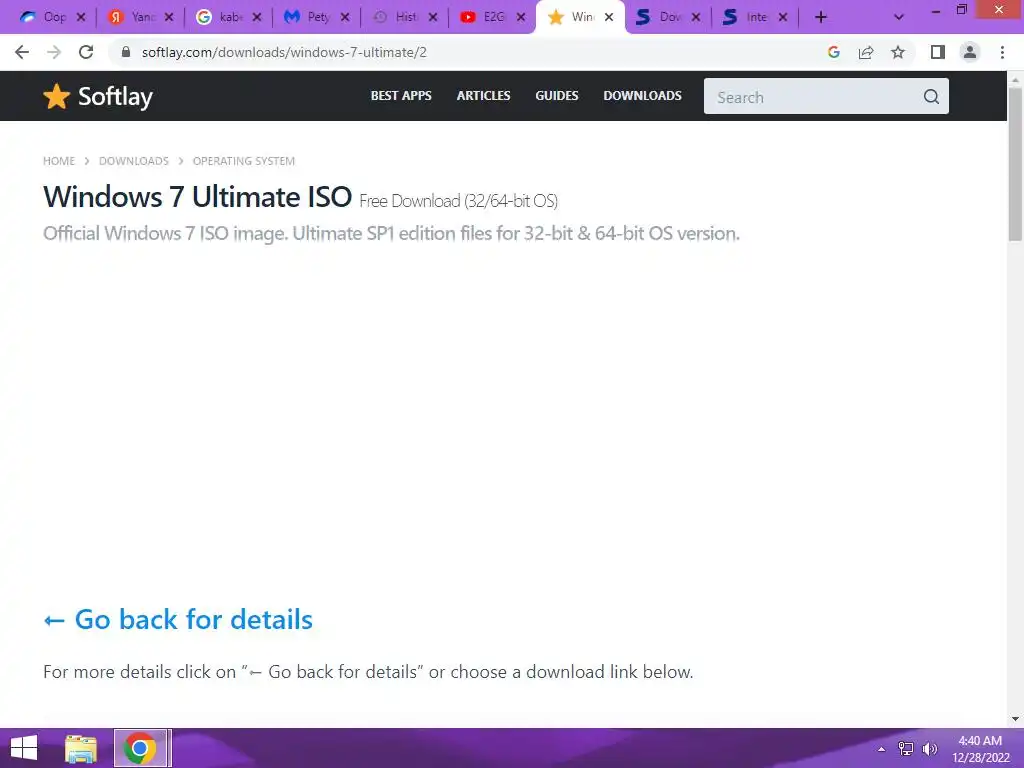Open the Chrome profile avatar
The width and height of the screenshot is (1024, 768).
coord(970,52)
